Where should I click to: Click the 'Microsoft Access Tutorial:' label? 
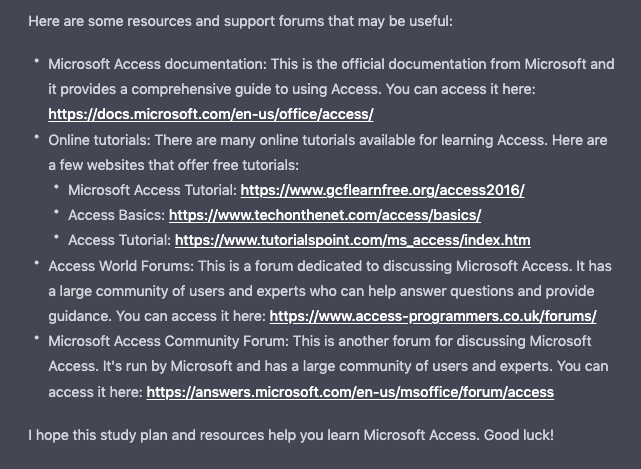click(x=152, y=190)
